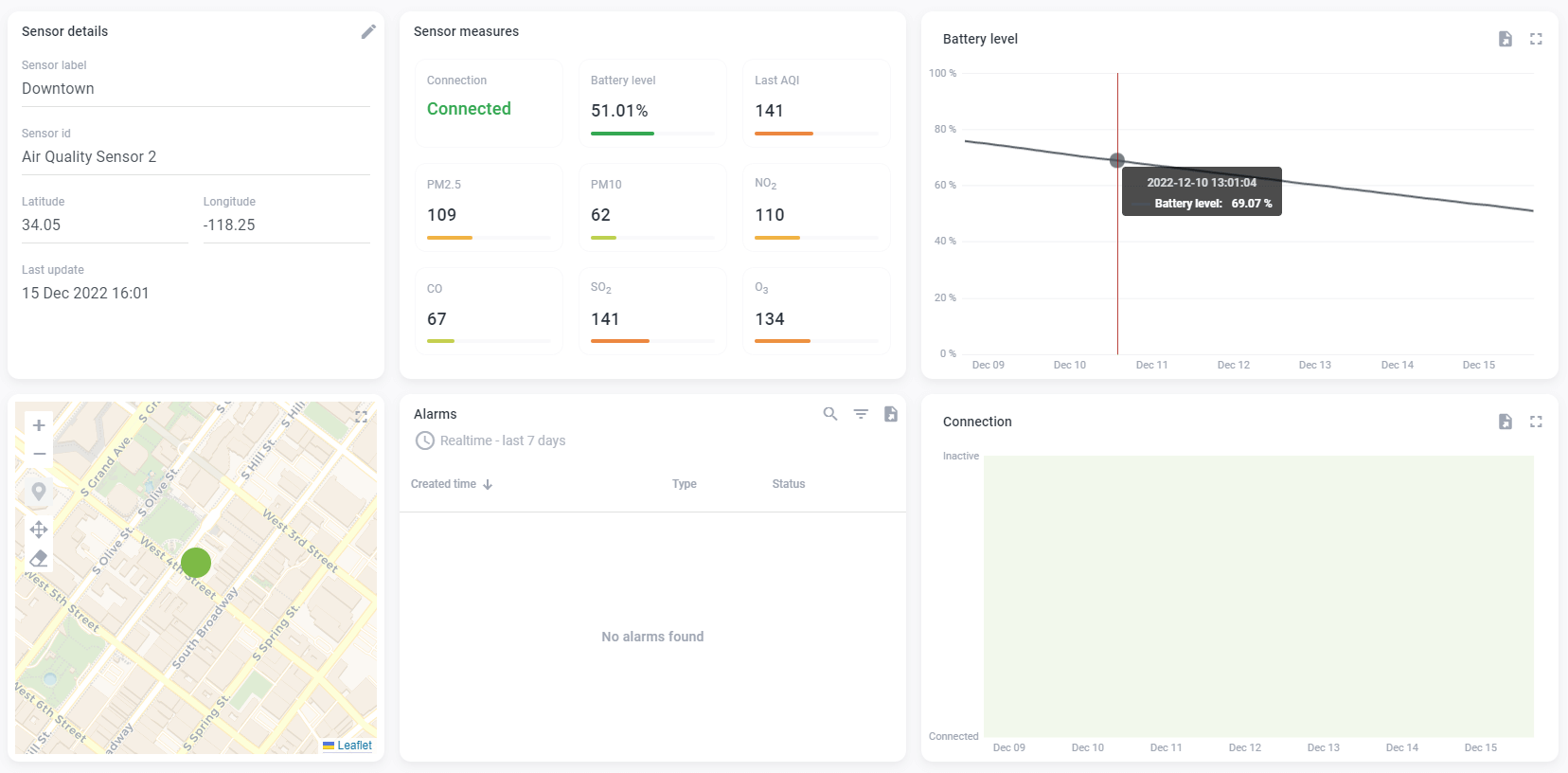Select the move/drag tool on map

(x=39, y=530)
